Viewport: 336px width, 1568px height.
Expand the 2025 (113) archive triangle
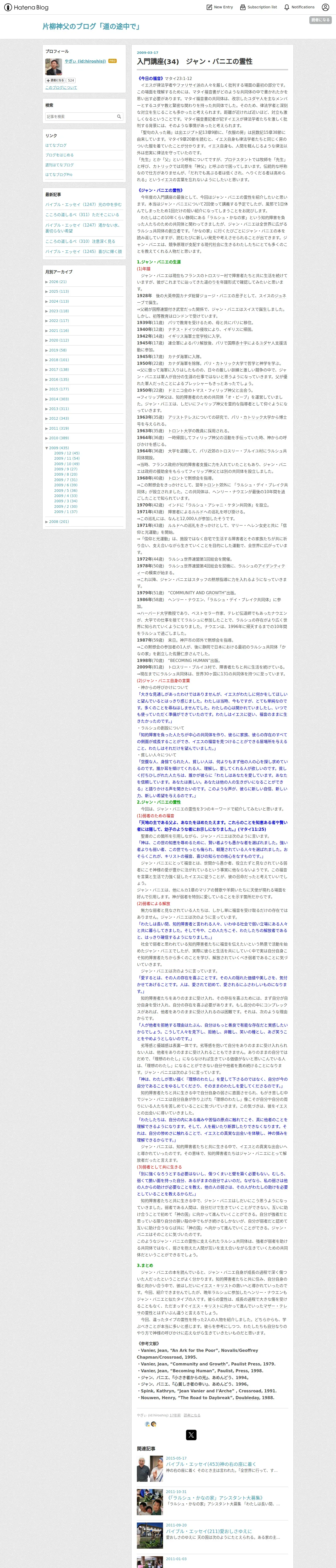click(47, 292)
